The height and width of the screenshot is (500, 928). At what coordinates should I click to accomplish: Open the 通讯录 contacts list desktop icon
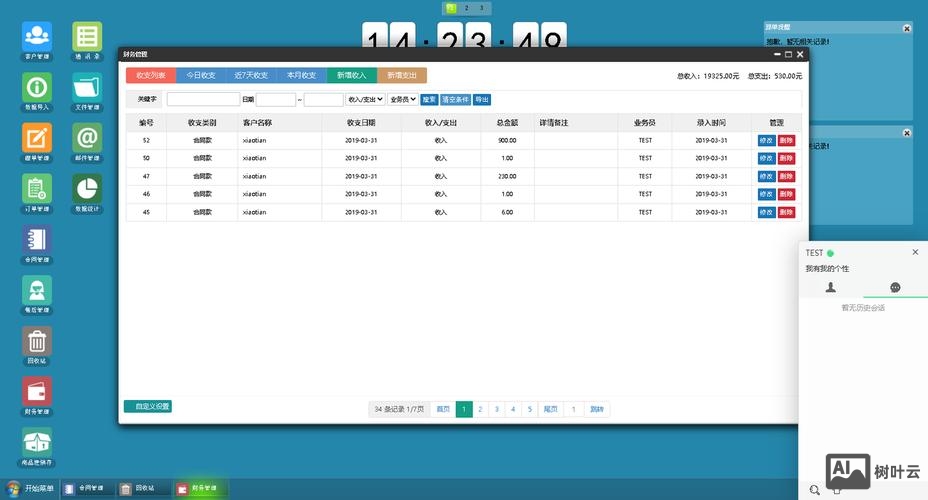pos(87,37)
